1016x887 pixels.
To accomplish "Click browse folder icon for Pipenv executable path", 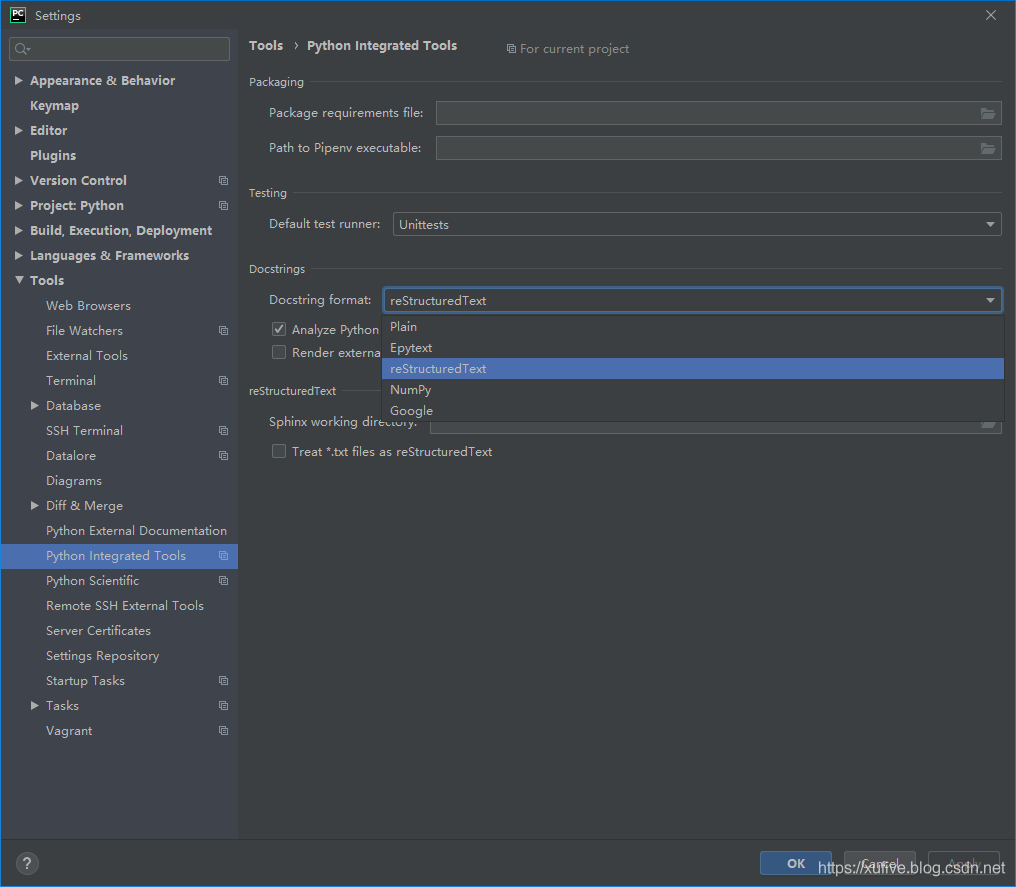I will click(x=987, y=148).
